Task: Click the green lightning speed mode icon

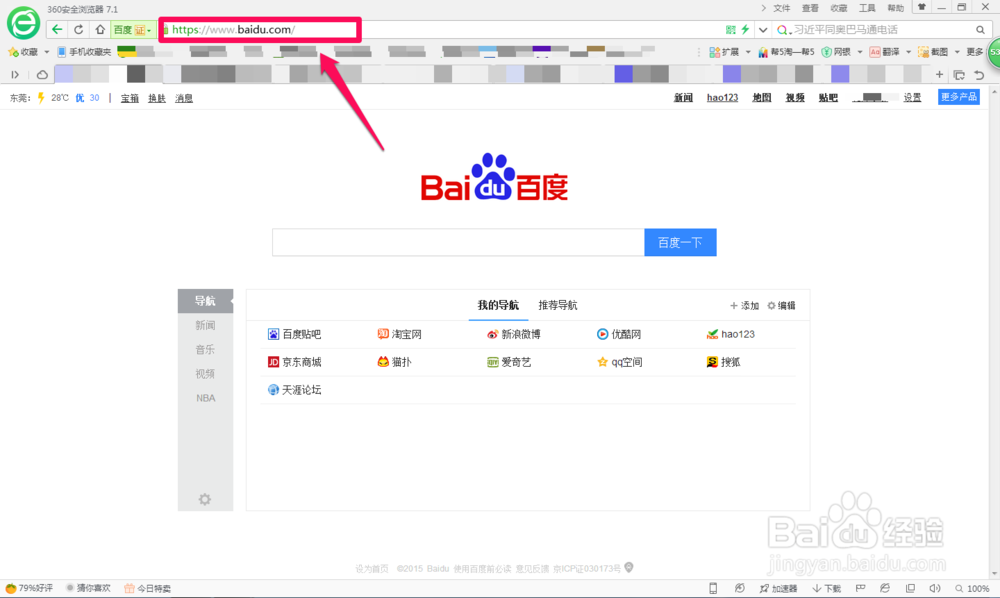Action: [x=745, y=29]
